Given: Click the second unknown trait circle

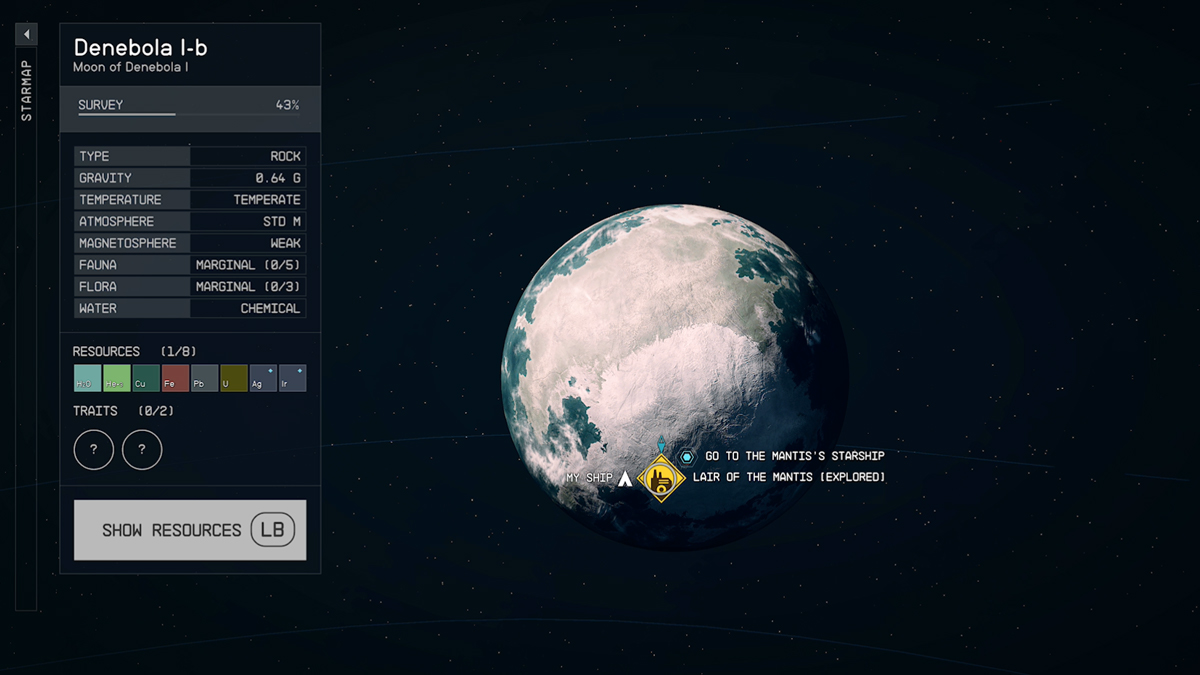Looking at the screenshot, I should (142, 450).
